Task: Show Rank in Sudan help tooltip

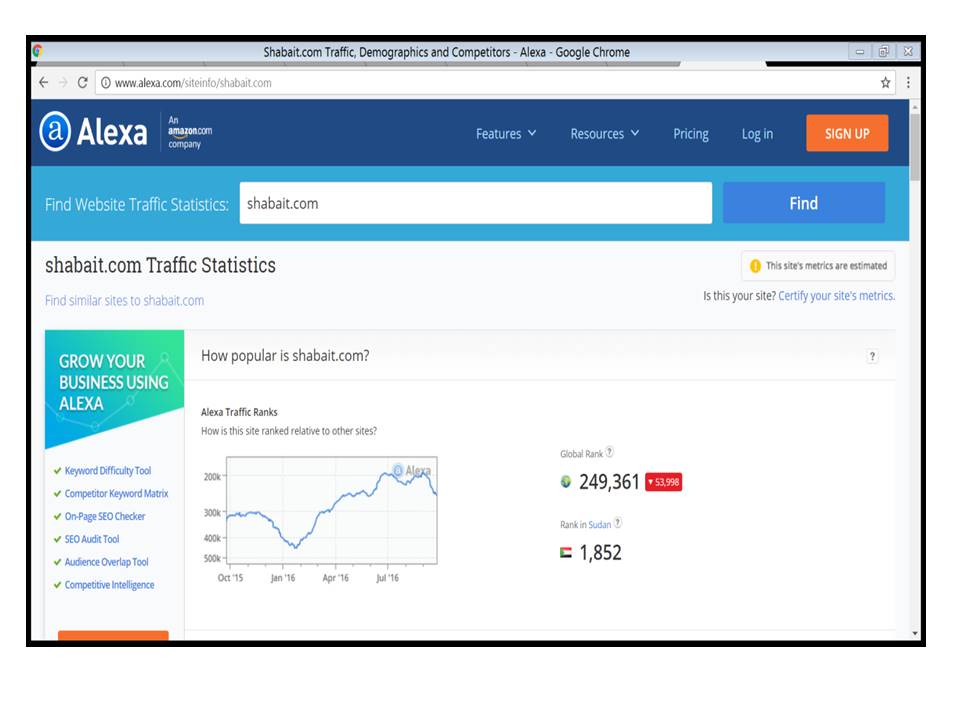Action: [x=618, y=523]
